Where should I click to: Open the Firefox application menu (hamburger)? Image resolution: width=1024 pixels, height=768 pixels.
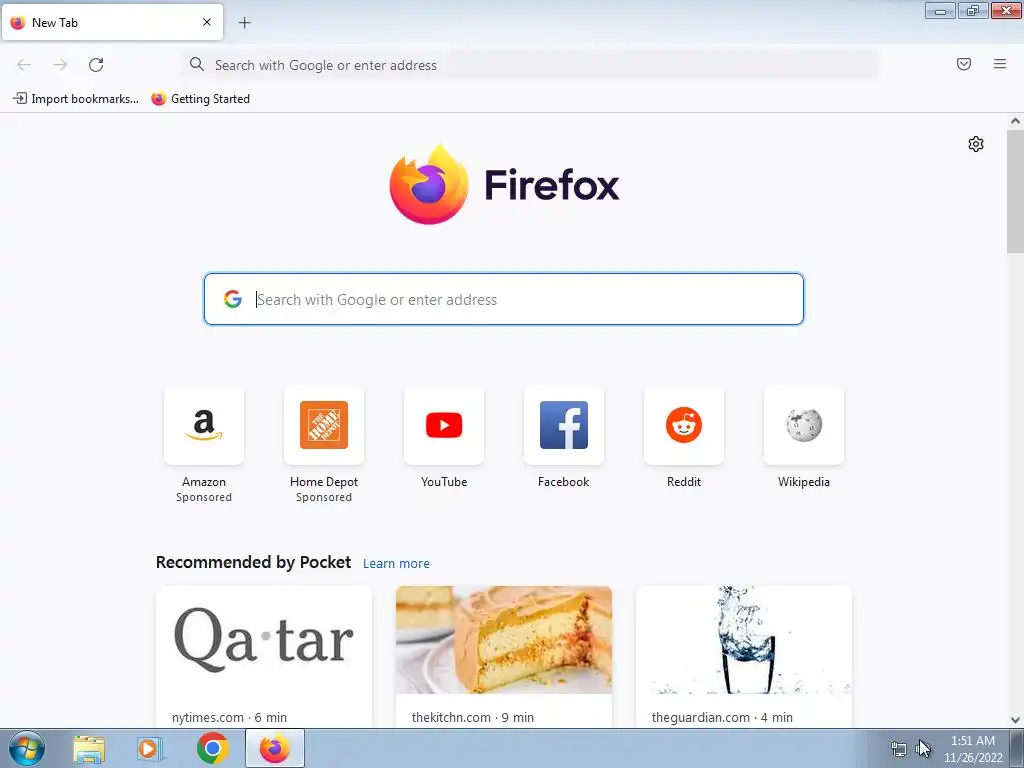(1000, 64)
